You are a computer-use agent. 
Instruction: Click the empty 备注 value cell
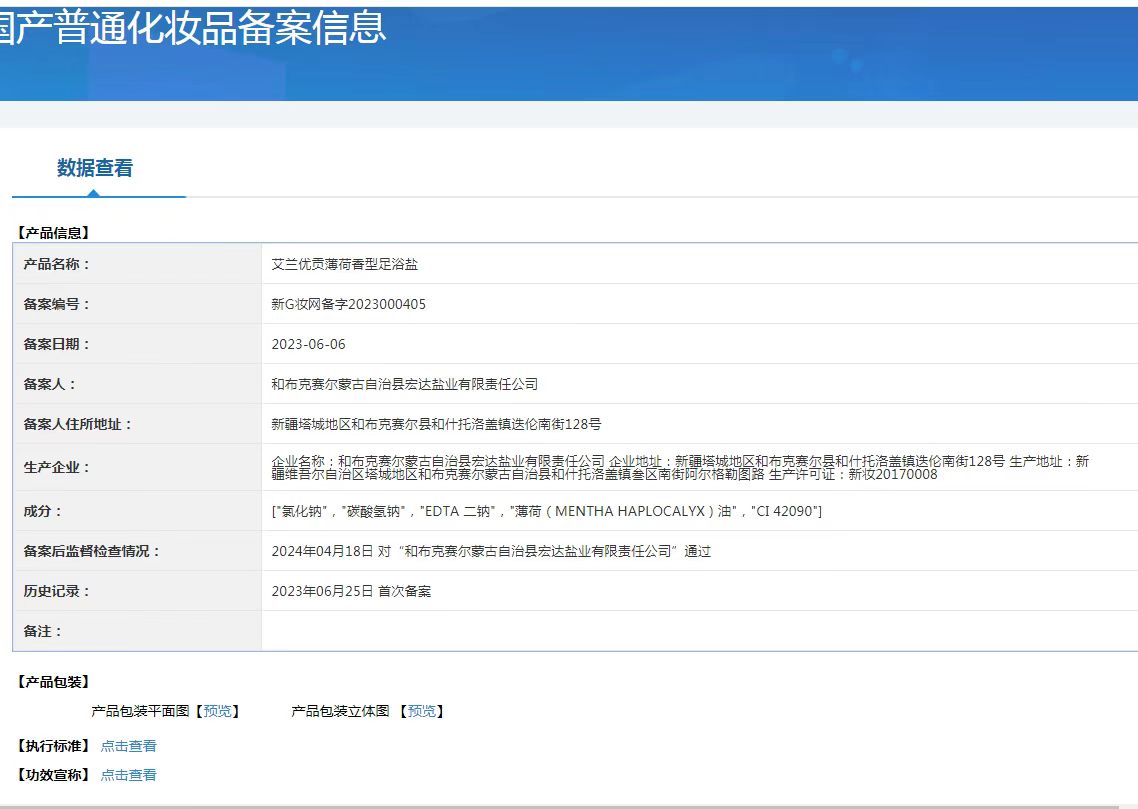pos(698,631)
